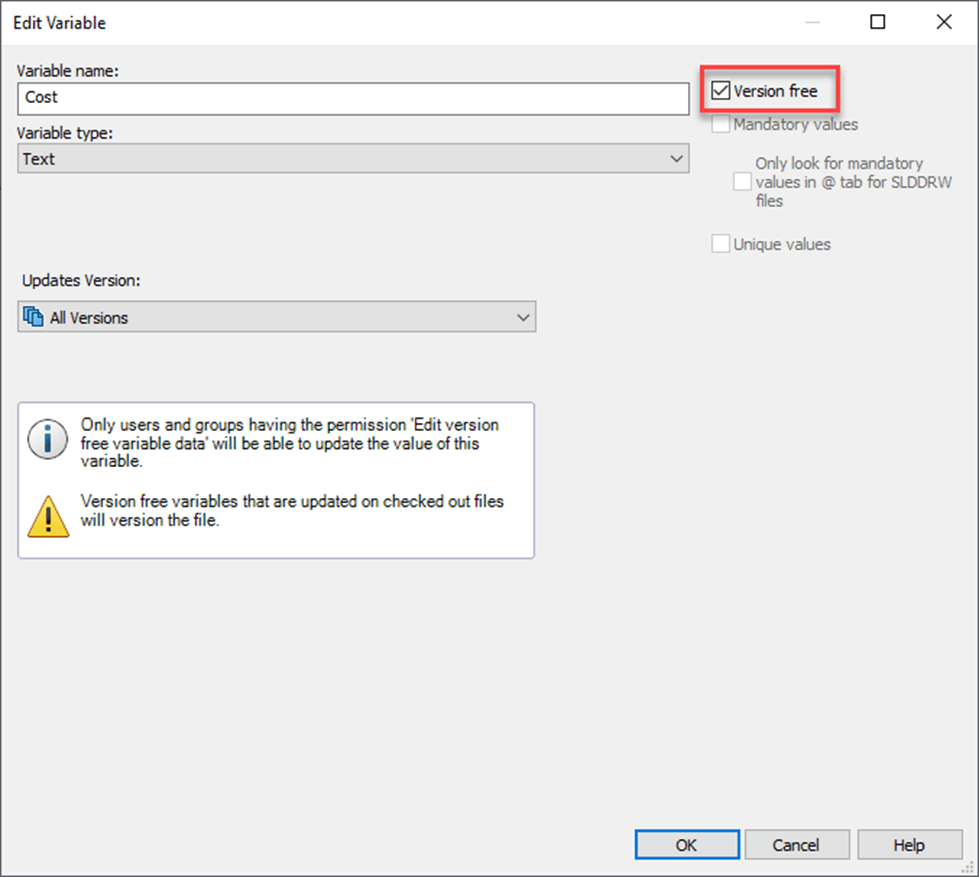The width and height of the screenshot is (979, 877).
Task: Open Help from the dialog
Action: click(909, 844)
